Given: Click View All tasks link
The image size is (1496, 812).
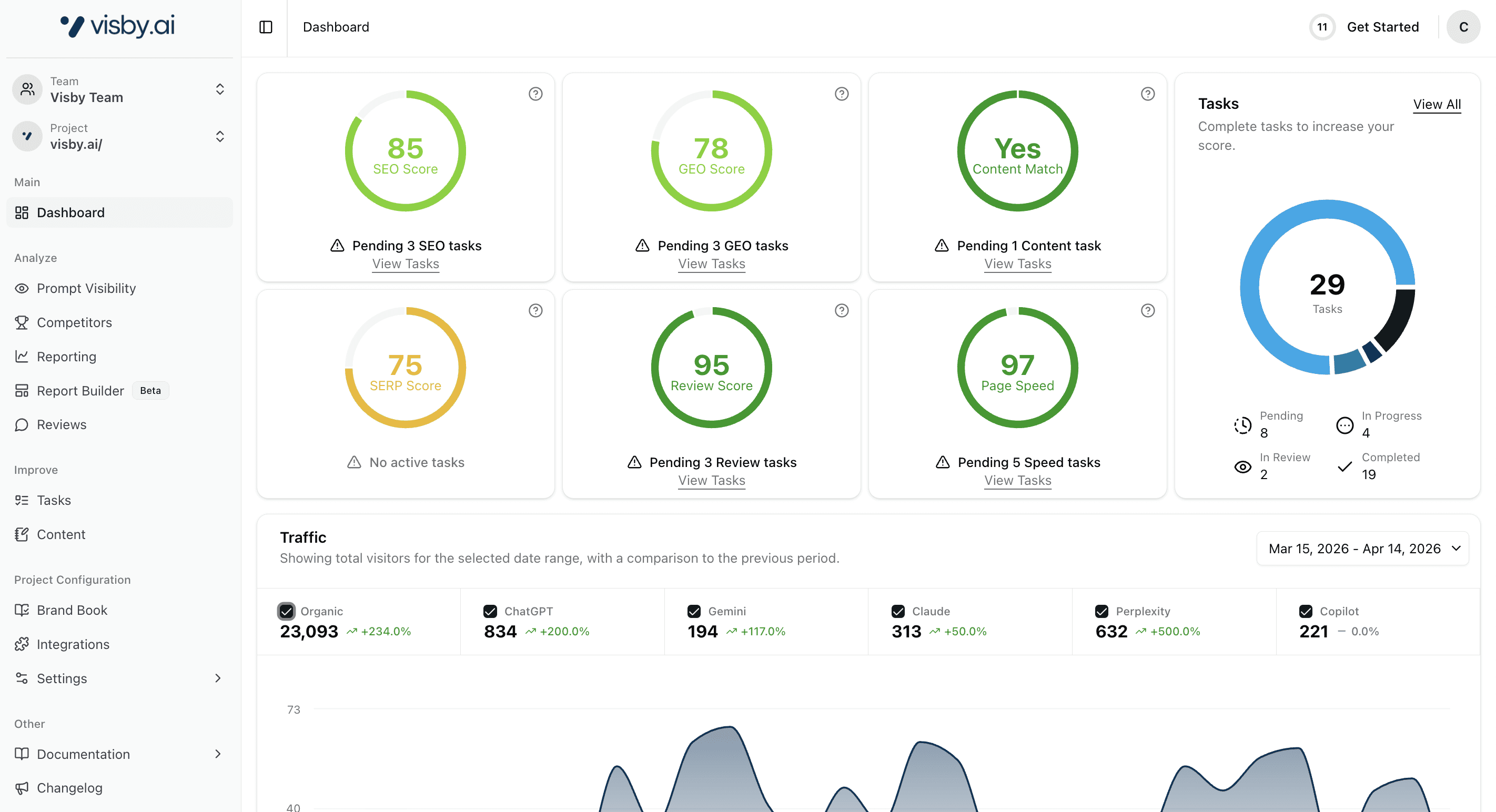Looking at the screenshot, I should [x=1436, y=105].
